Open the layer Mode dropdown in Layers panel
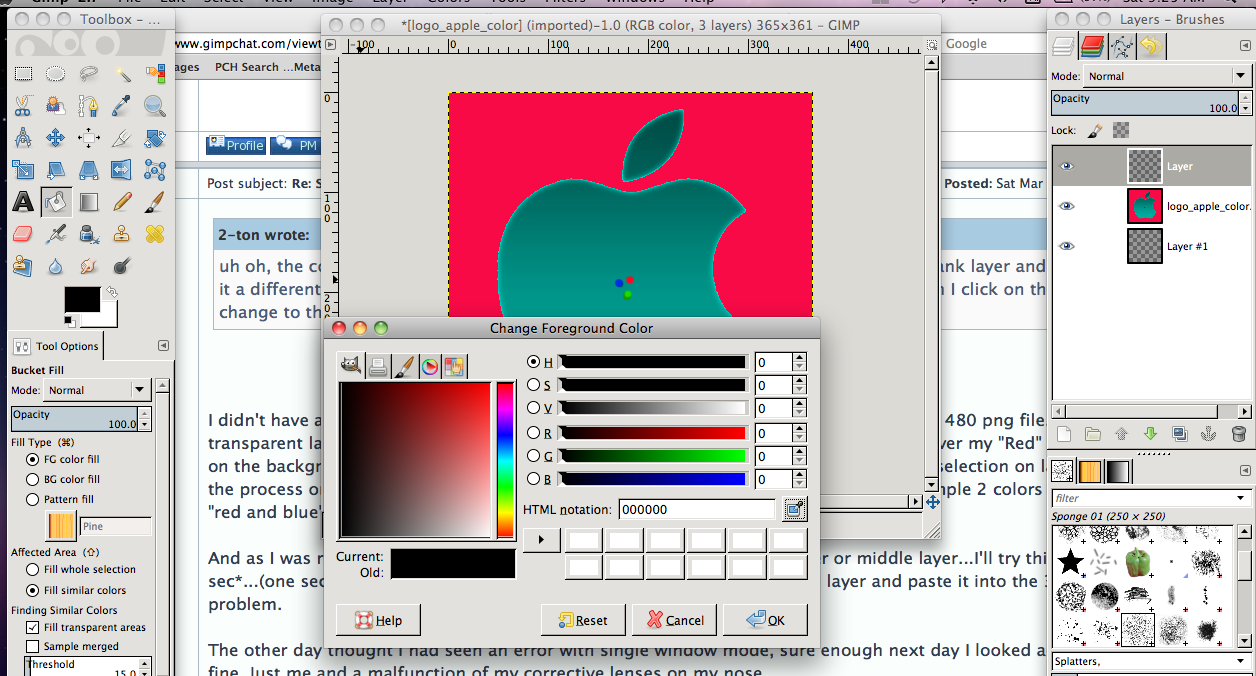Viewport: 1256px width, 676px height. tap(1167, 76)
